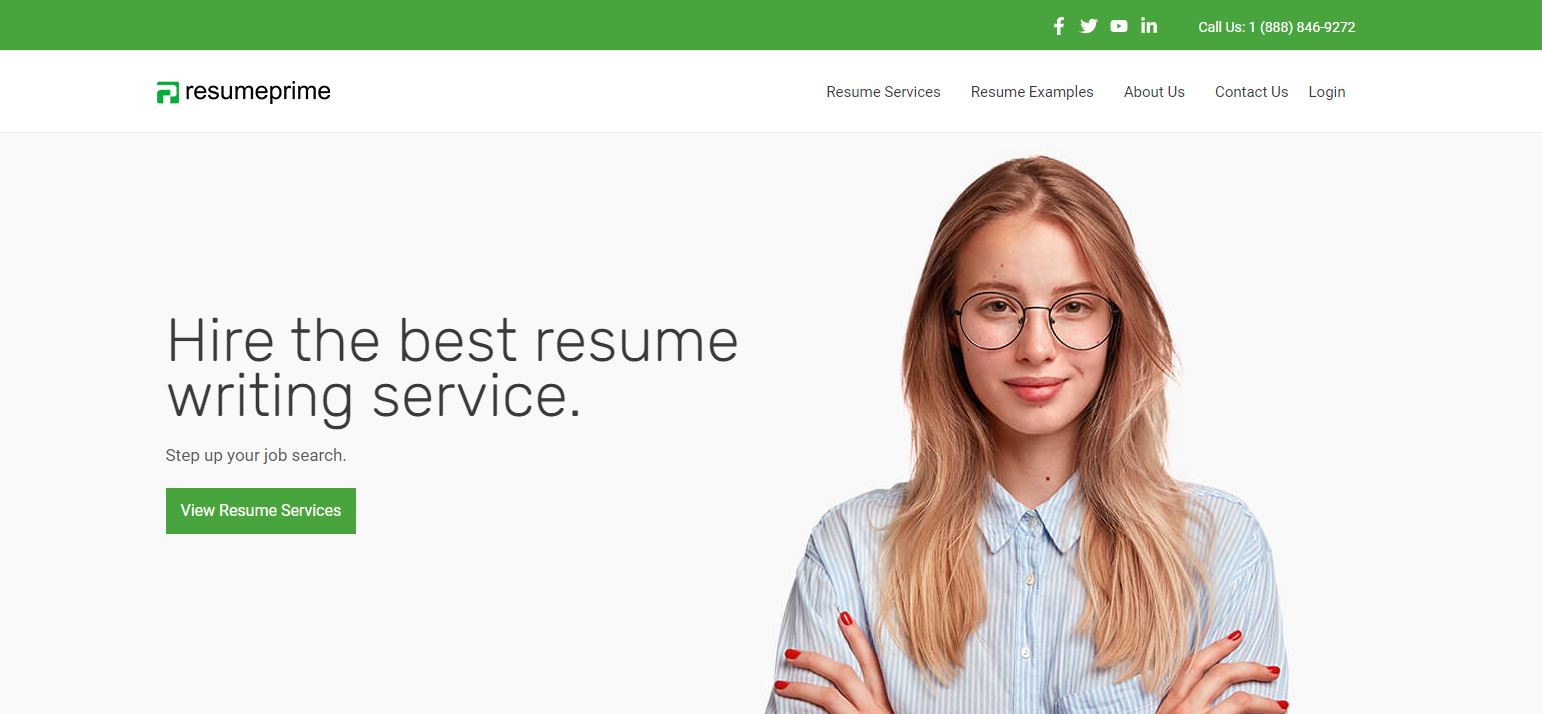Open the Facebook social icon

(1059, 26)
